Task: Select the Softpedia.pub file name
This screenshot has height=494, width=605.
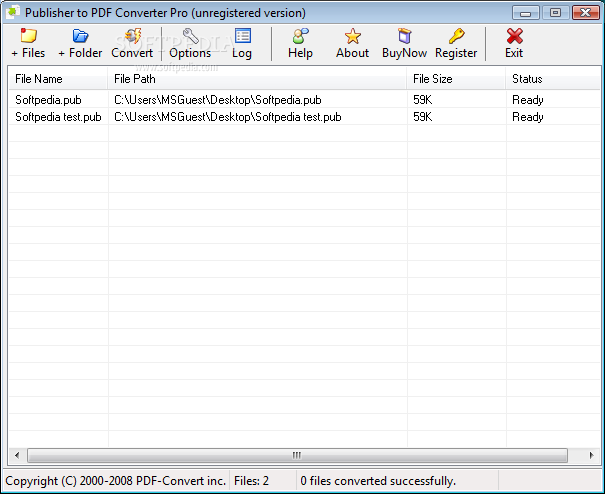Action: coord(48,100)
